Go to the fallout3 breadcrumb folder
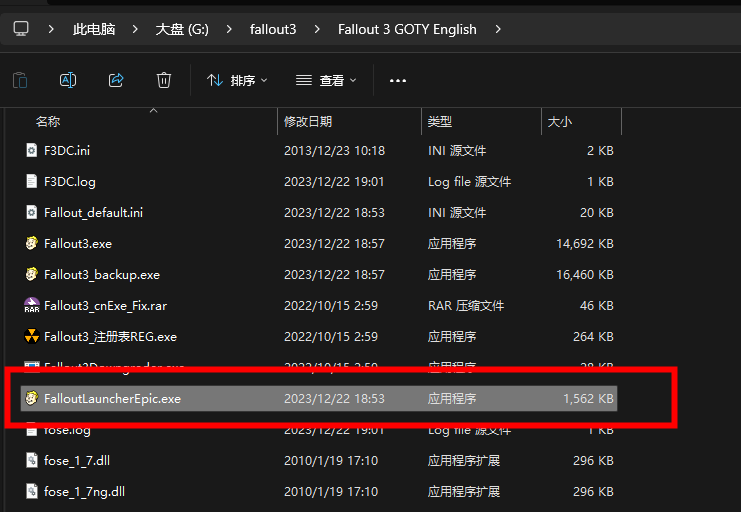The height and width of the screenshot is (512, 741). click(x=273, y=29)
